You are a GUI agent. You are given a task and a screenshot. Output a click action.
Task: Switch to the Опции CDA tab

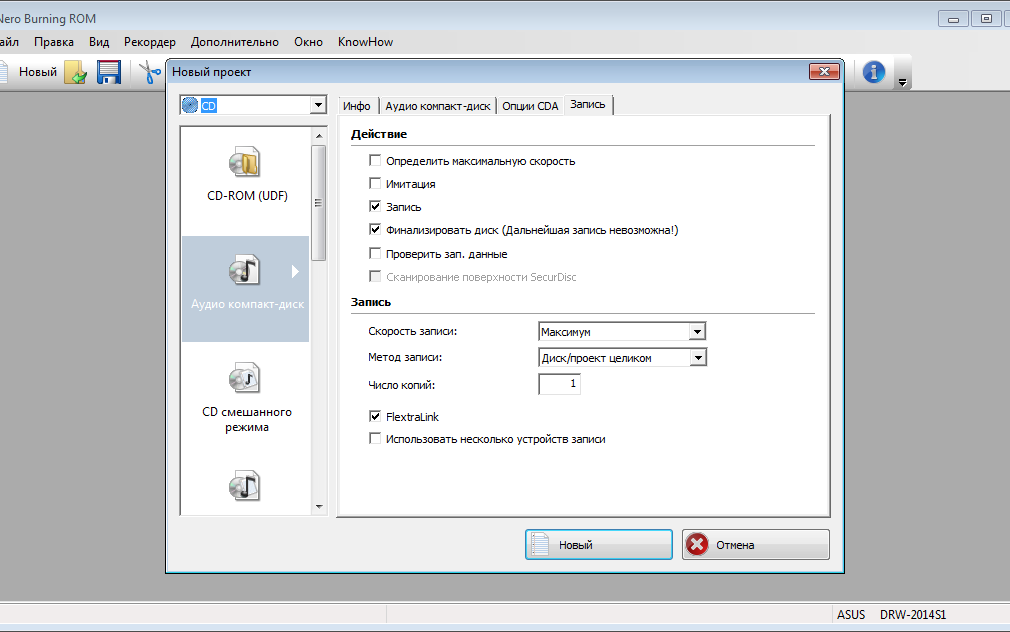pos(530,106)
